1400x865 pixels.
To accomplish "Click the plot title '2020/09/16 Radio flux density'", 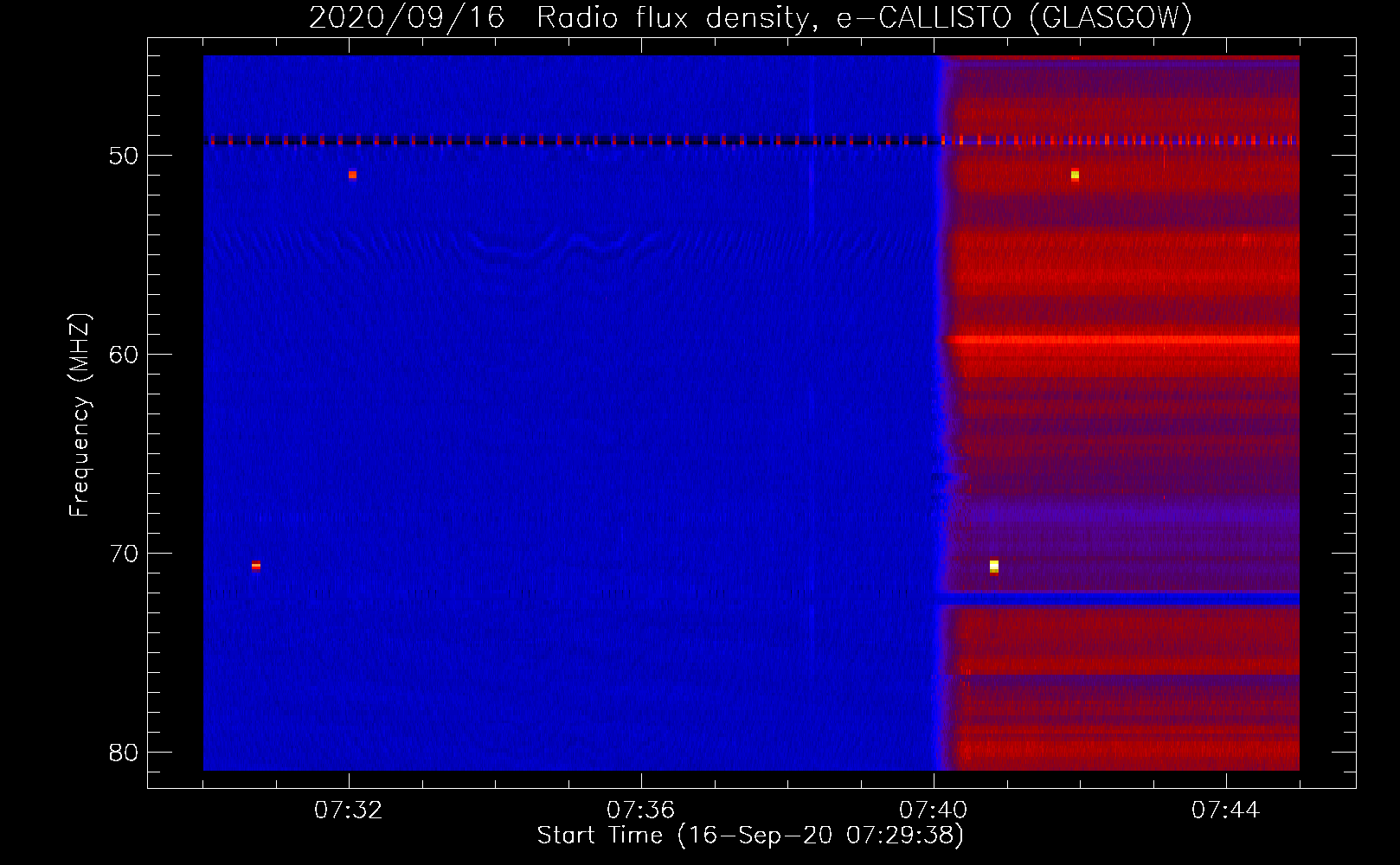I will pos(750,17).
